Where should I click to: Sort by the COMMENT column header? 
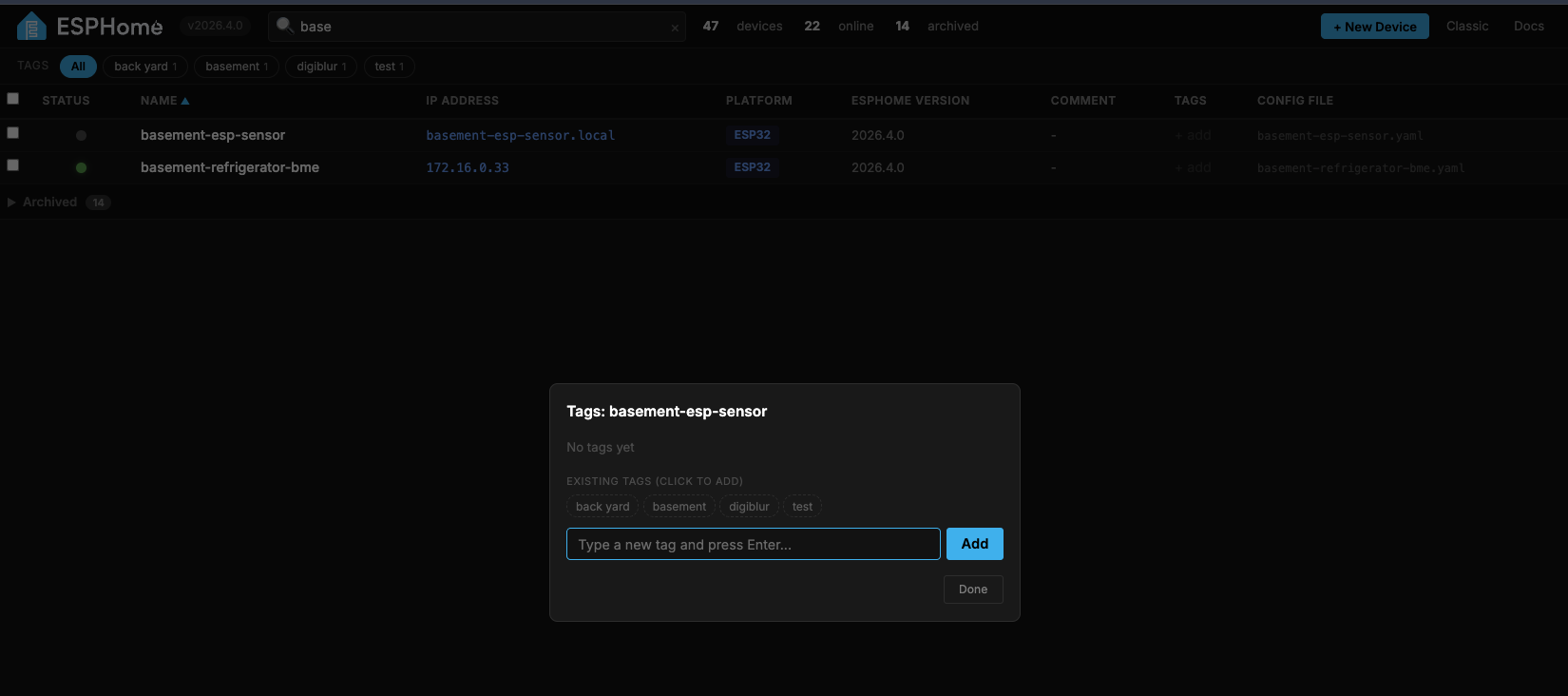coord(1082,101)
